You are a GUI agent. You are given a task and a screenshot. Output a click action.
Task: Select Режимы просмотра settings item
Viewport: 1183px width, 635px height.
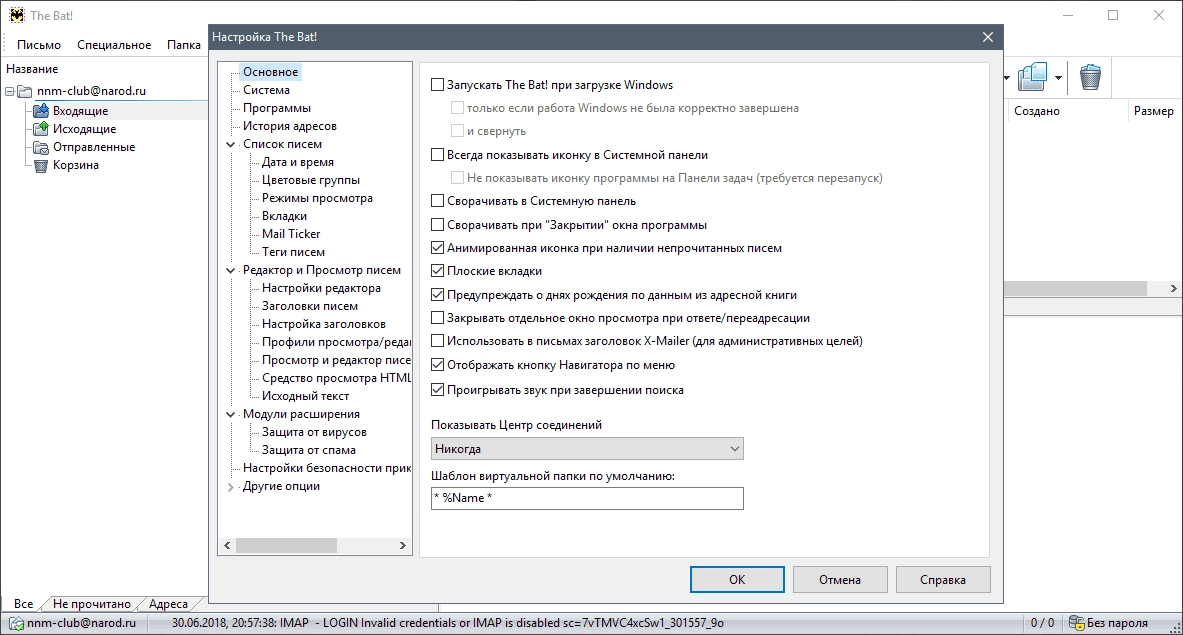tap(318, 198)
